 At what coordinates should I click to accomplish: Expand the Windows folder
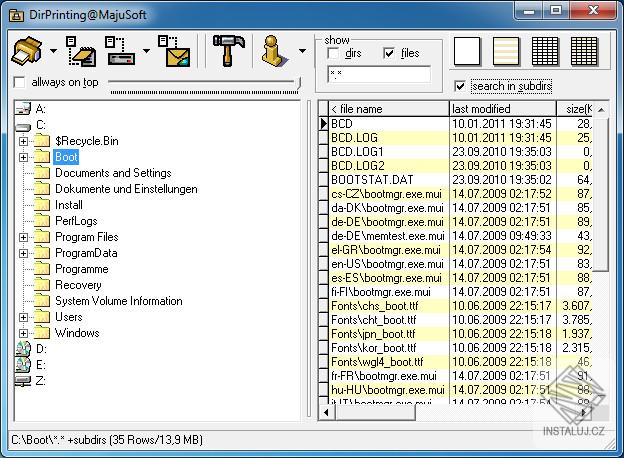[x=23, y=333]
